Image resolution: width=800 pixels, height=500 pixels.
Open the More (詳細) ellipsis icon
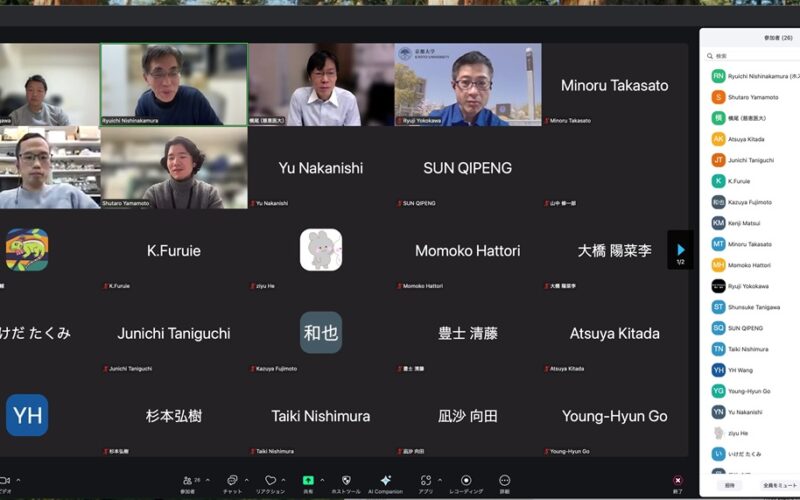[x=504, y=480]
